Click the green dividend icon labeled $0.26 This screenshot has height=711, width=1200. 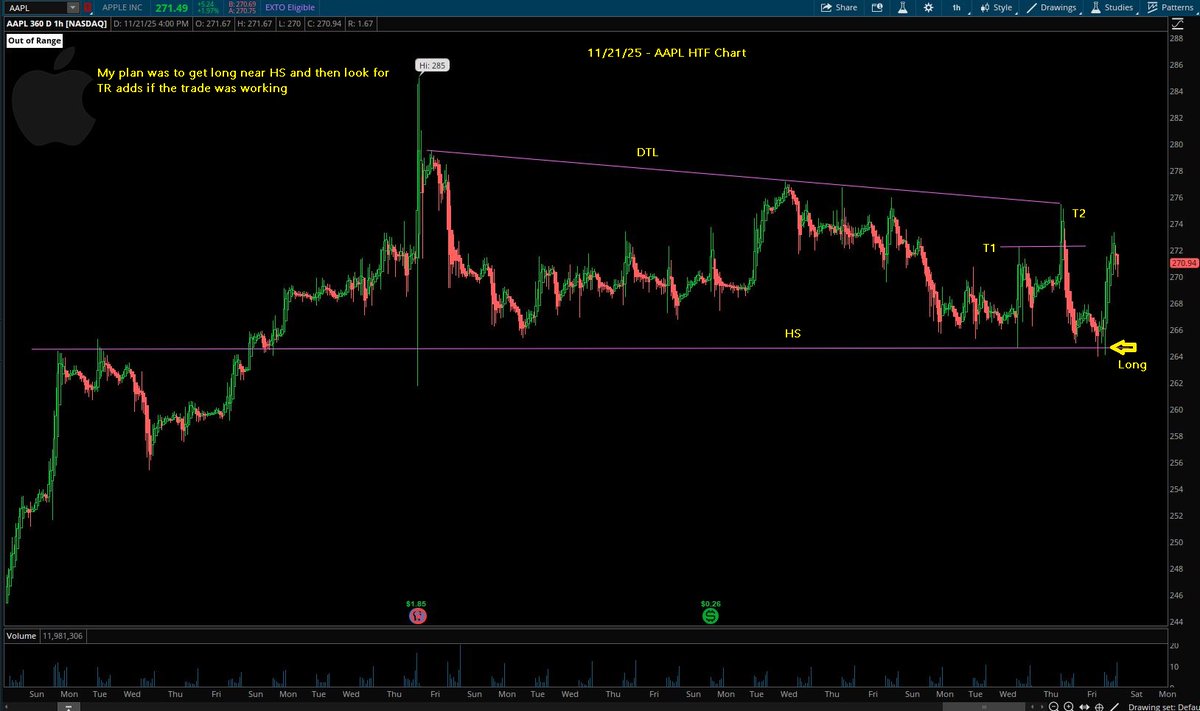click(x=710, y=617)
